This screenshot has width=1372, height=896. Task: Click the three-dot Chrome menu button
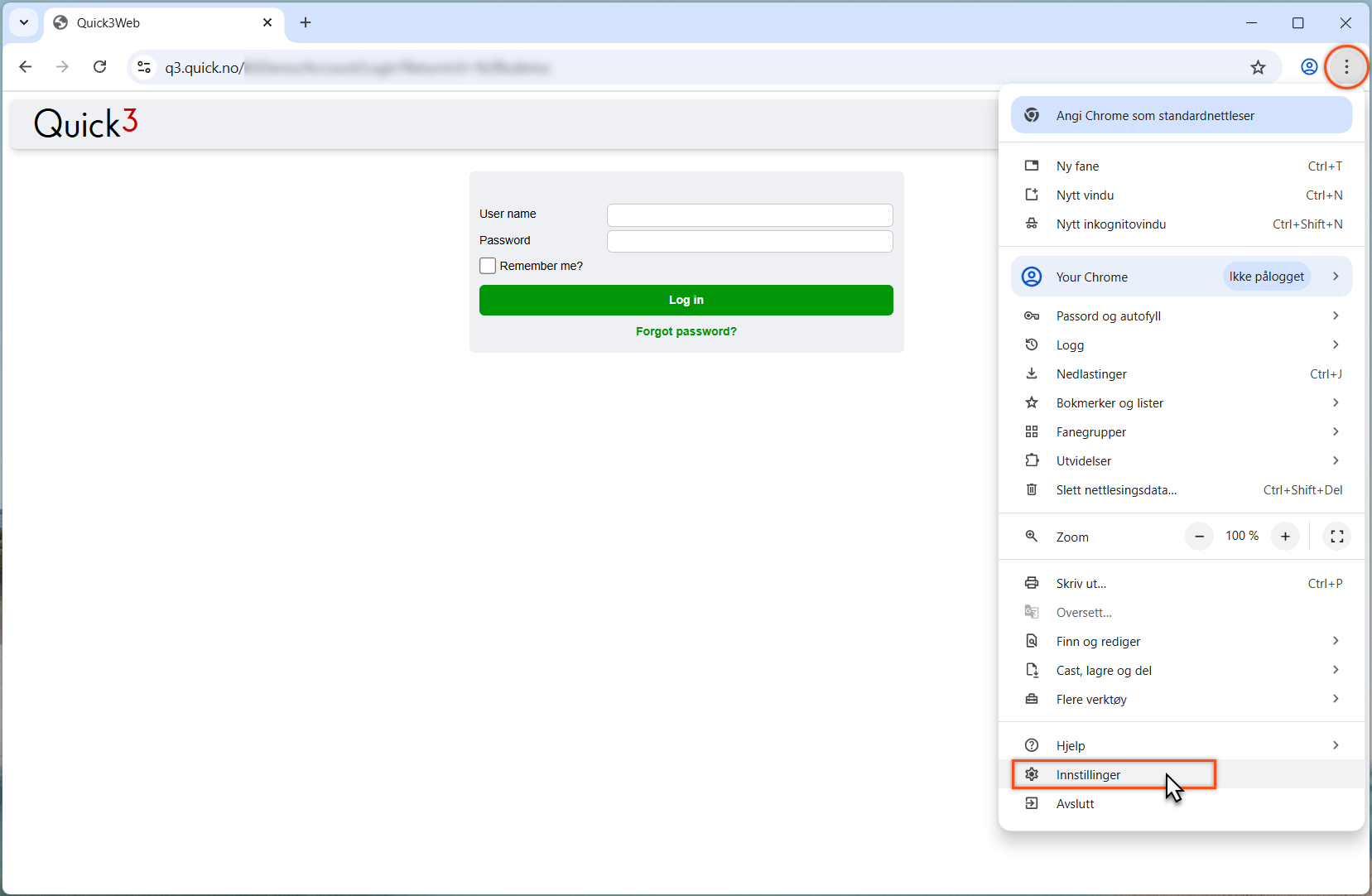pyautogui.click(x=1346, y=67)
